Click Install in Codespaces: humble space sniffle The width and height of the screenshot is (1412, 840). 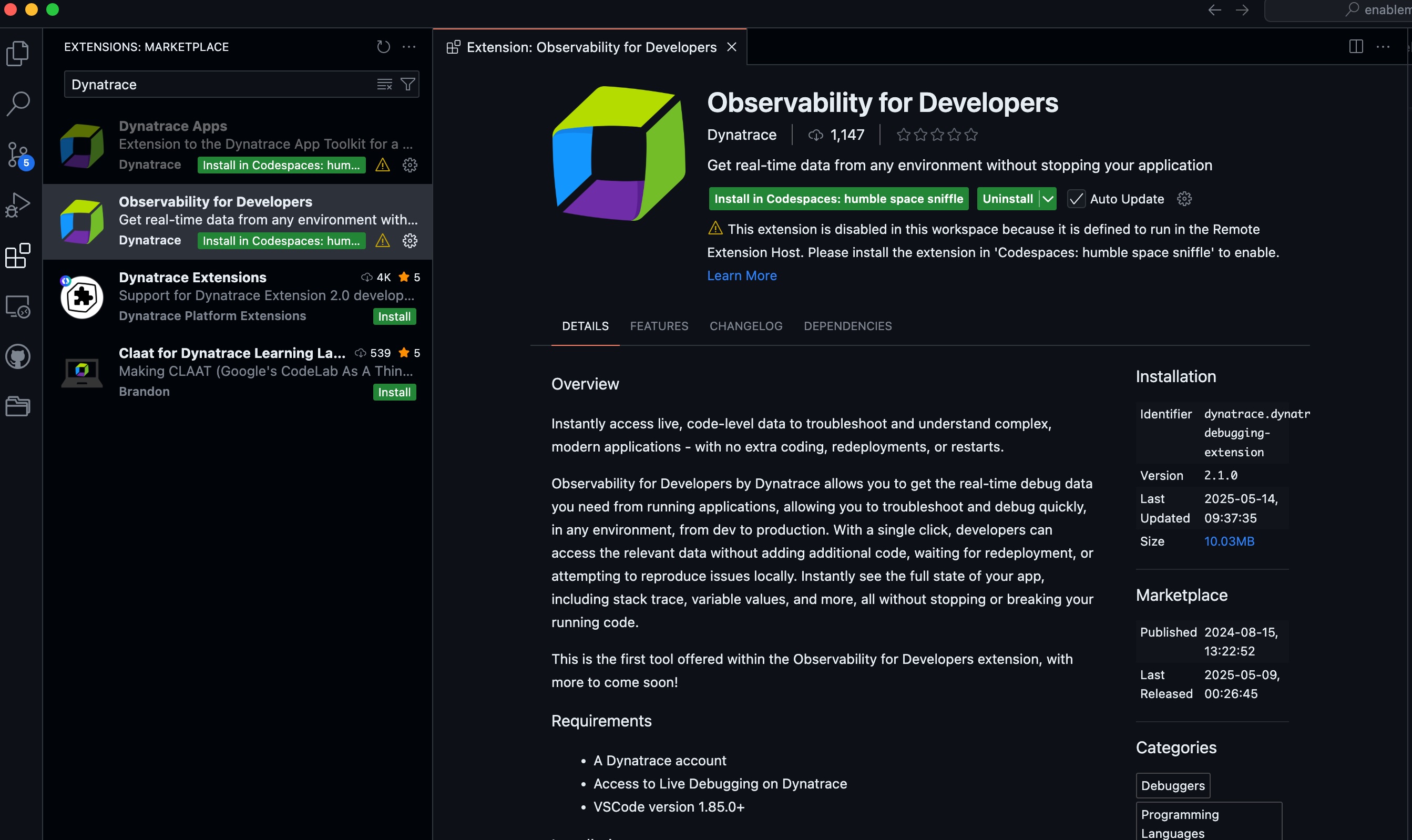(838, 199)
